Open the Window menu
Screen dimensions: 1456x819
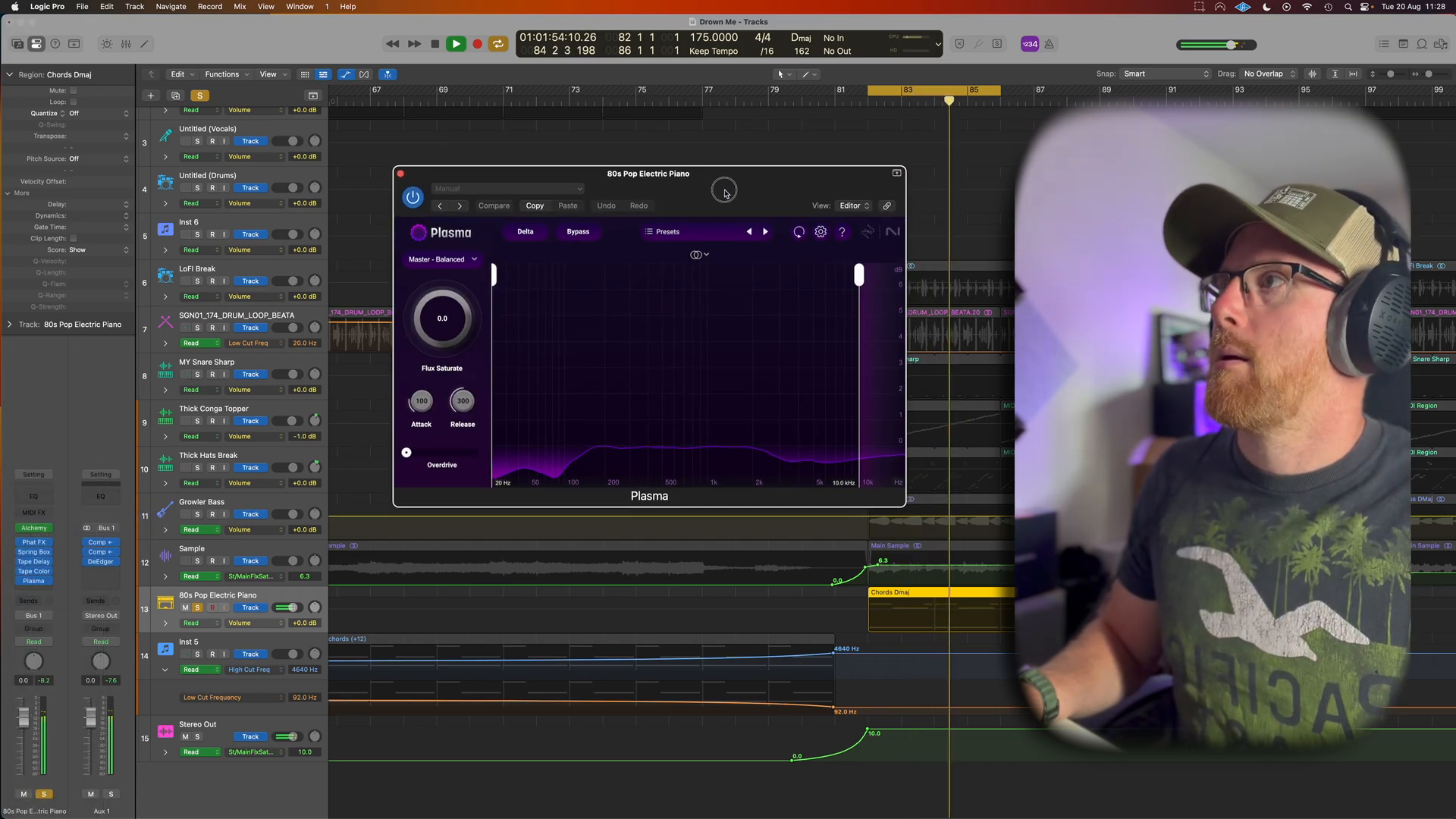(300, 6)
